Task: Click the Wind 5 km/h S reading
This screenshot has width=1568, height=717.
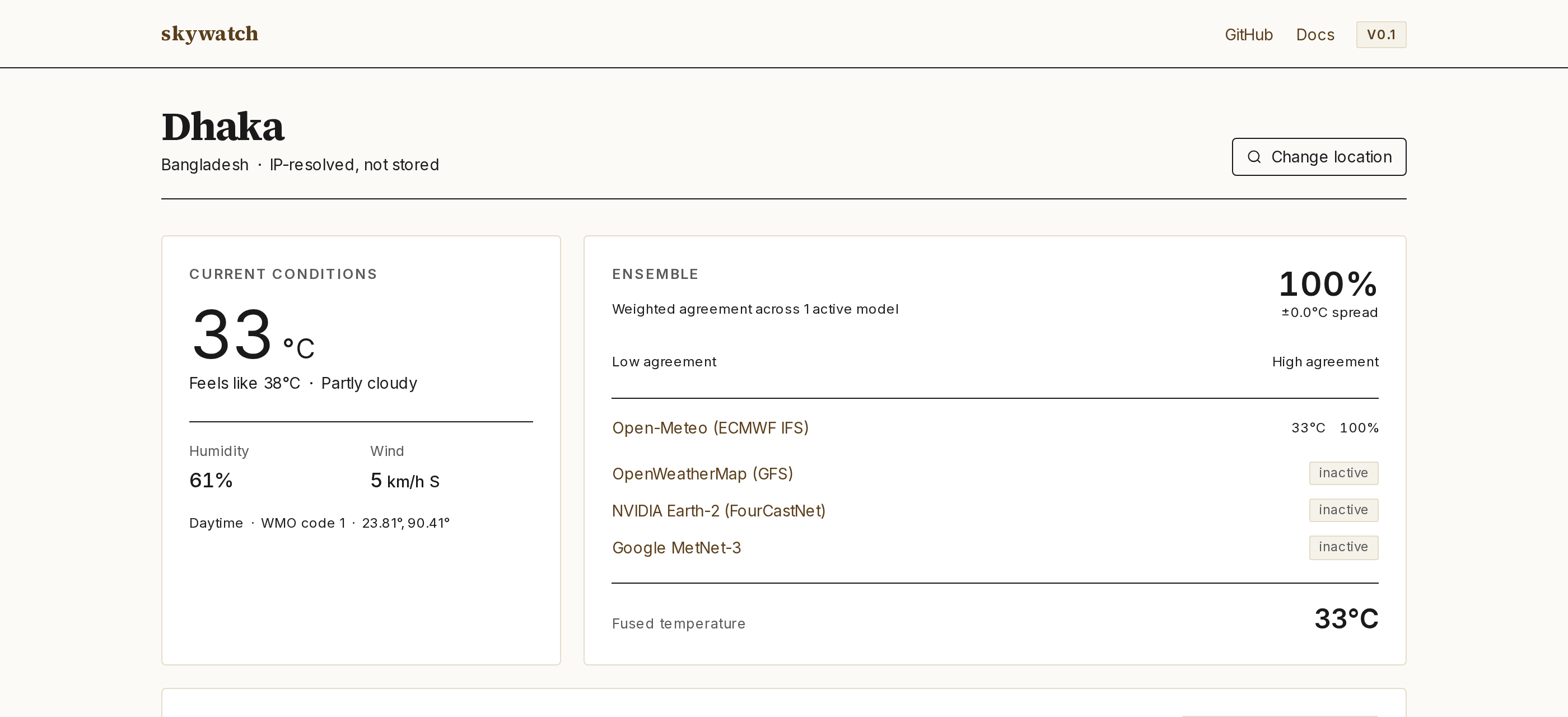Action: [404, 481]
